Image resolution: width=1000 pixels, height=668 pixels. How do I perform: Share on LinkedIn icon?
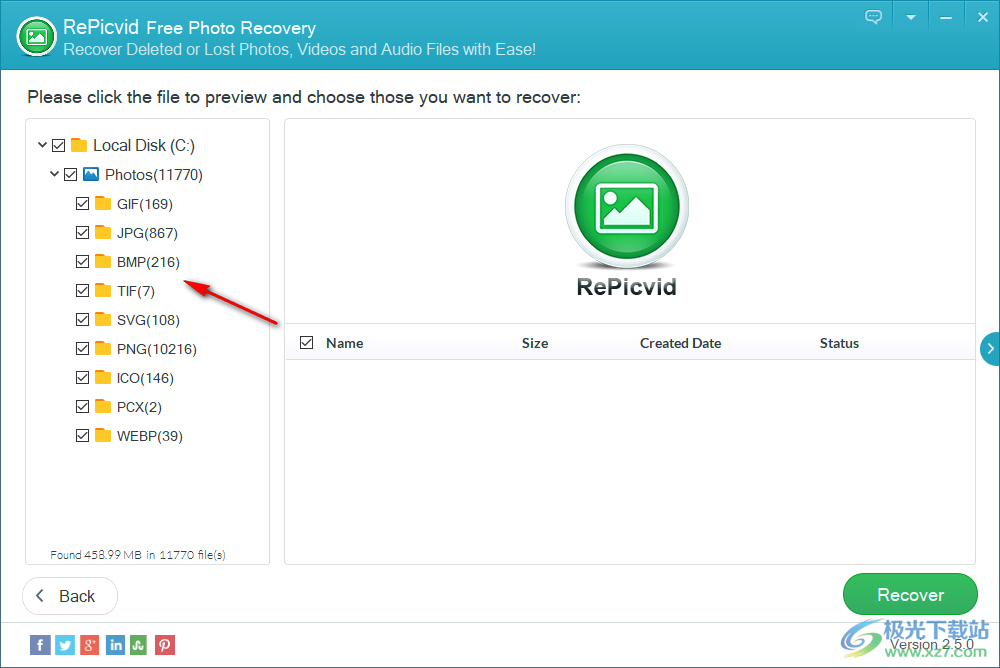[115, 645]
